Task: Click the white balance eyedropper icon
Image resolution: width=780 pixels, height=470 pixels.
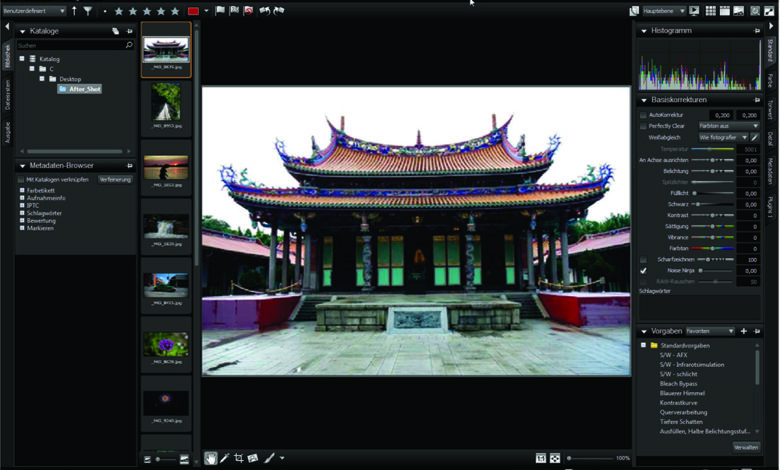Action: tap(755, 137)
